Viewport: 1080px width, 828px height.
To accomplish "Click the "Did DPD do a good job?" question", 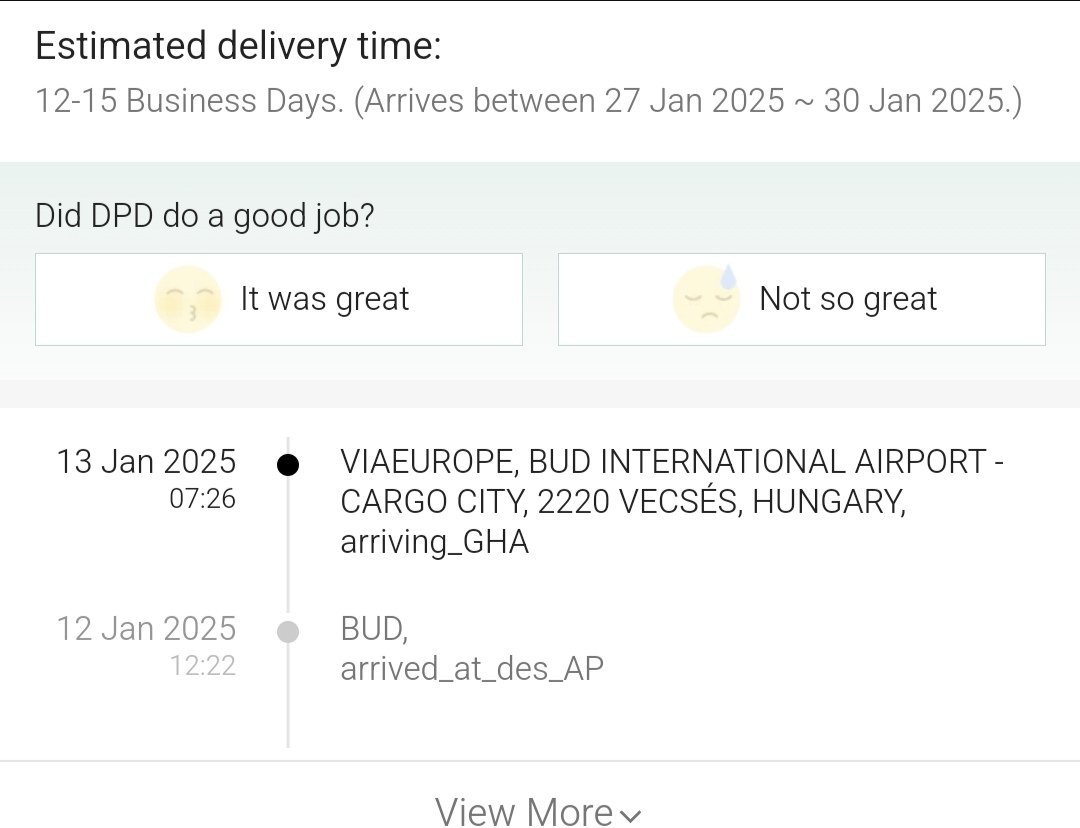I will pos(205,215).
